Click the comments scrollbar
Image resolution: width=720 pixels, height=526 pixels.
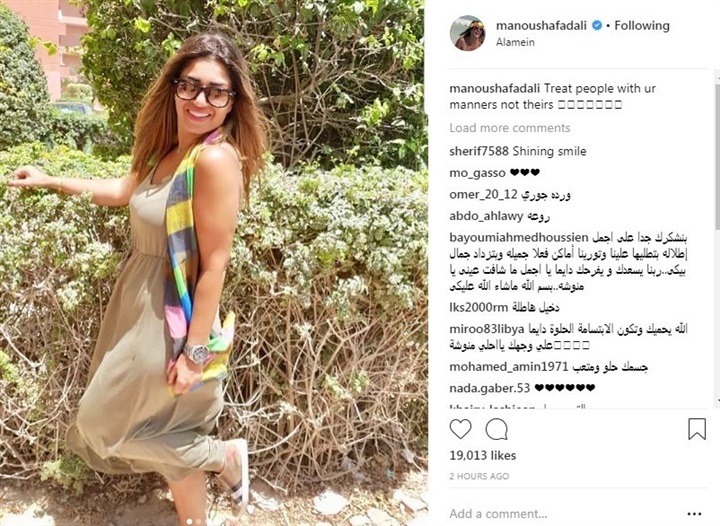(x=717, y=239)
